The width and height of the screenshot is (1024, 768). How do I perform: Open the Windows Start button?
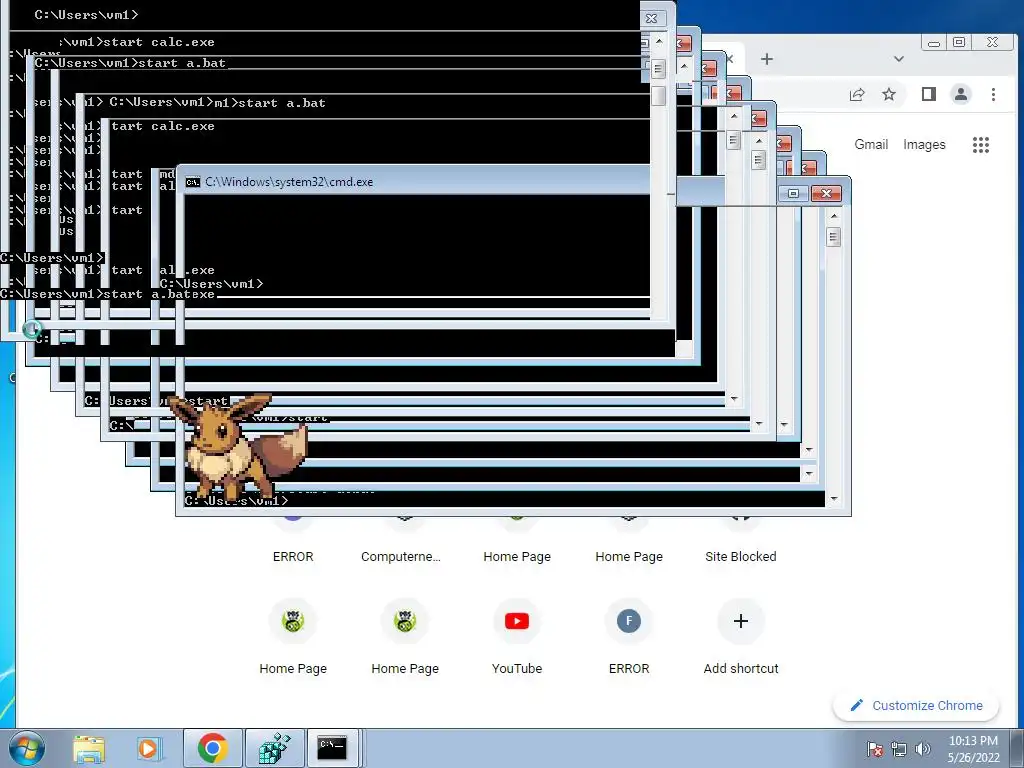pyautogui.click(x=27, y=748)
